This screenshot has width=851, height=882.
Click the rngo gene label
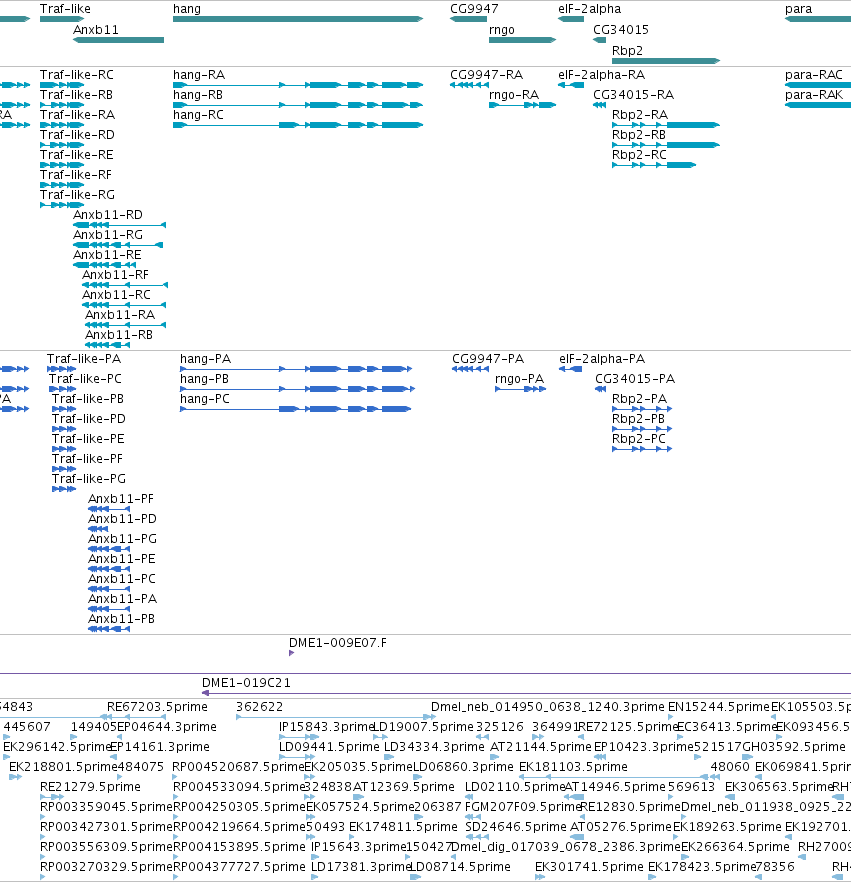tap(502, 30)
